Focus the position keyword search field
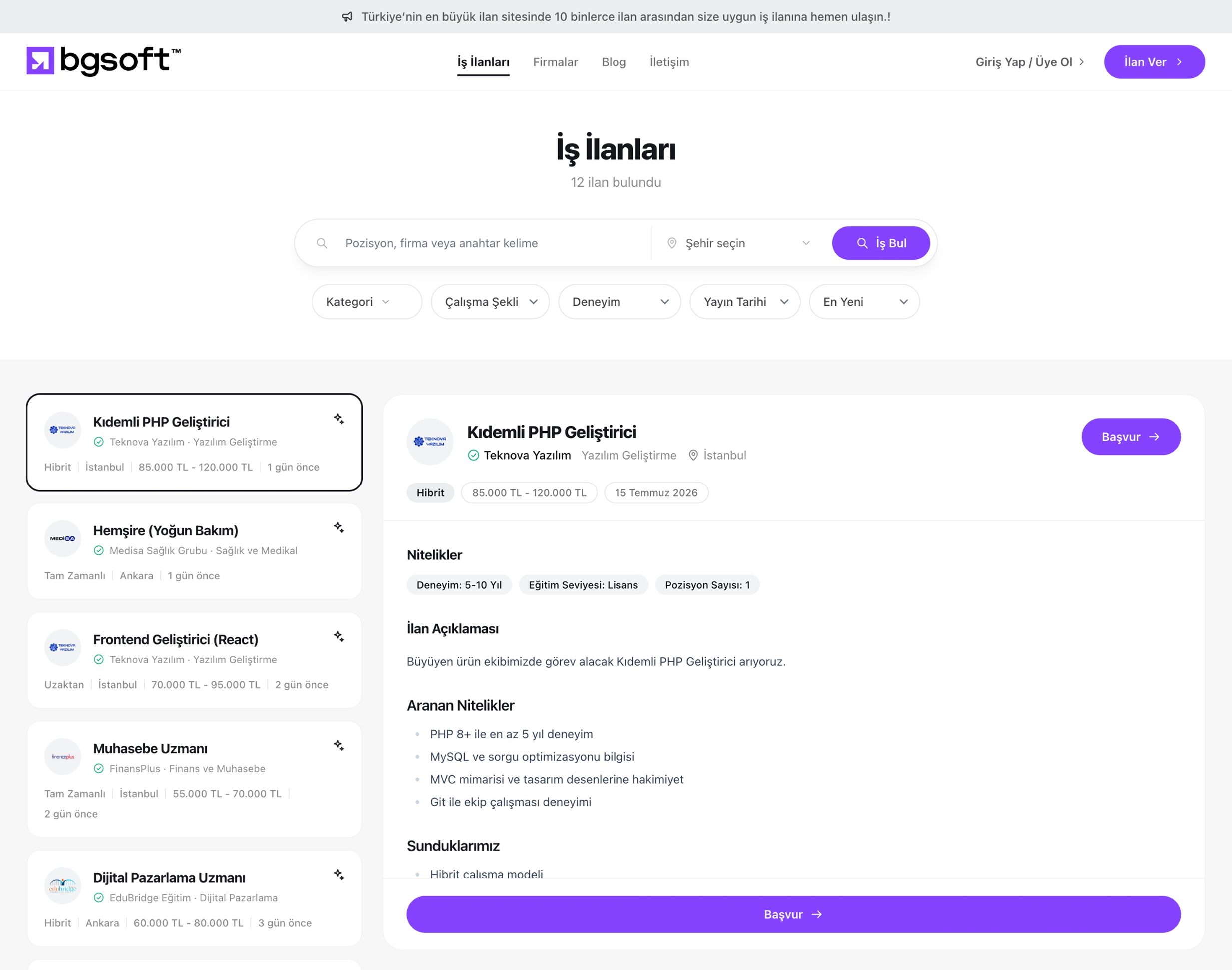Image resolution: width=1232 pixels, height=970 pixels. (483, 243)
